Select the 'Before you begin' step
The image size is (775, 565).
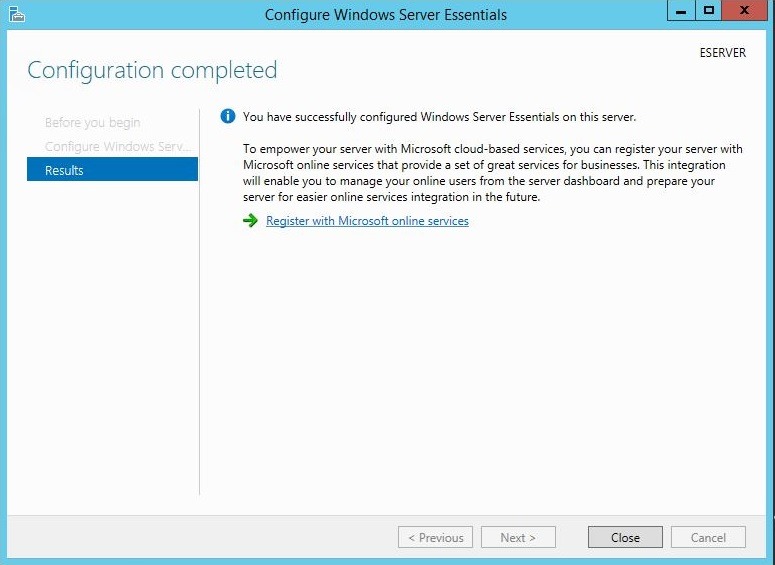(x=93, y=123)
